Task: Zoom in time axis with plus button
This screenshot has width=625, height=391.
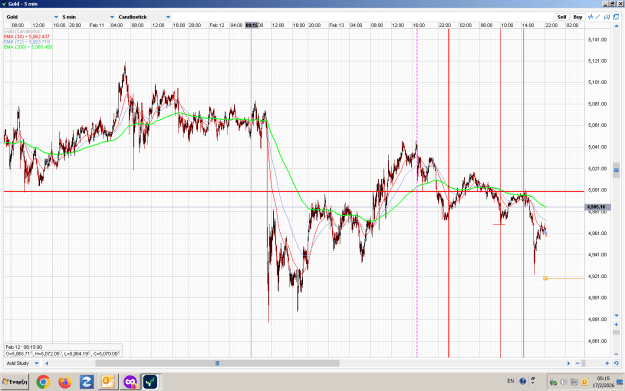Action: click(x=607, y=363)
